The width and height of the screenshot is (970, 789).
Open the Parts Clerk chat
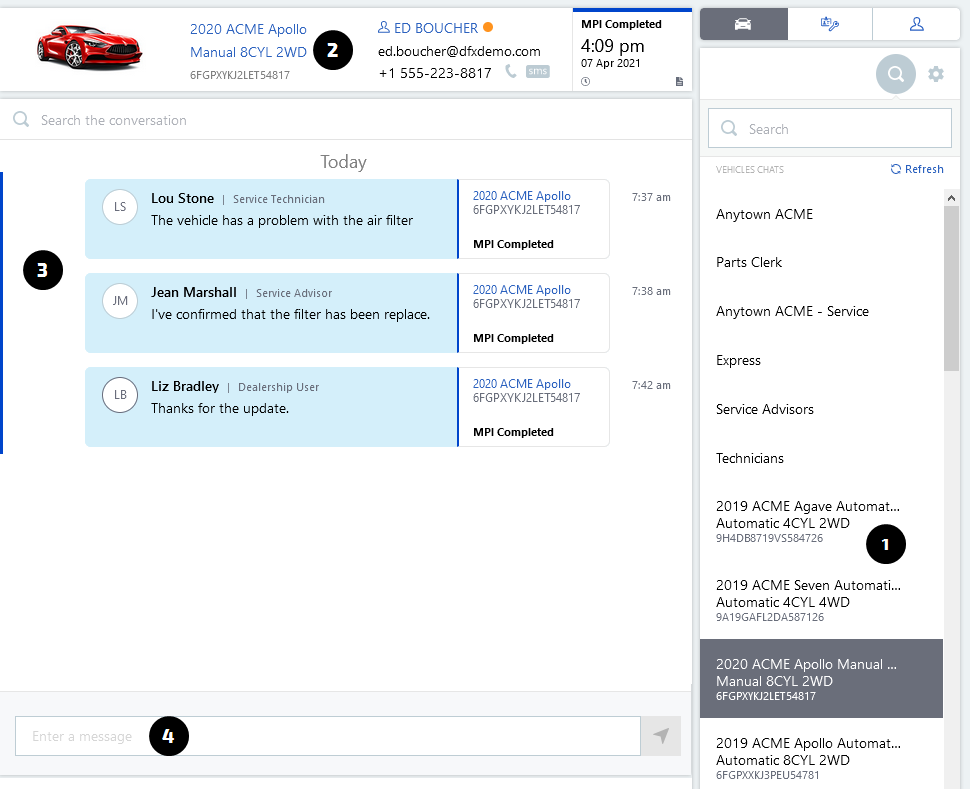748,262
